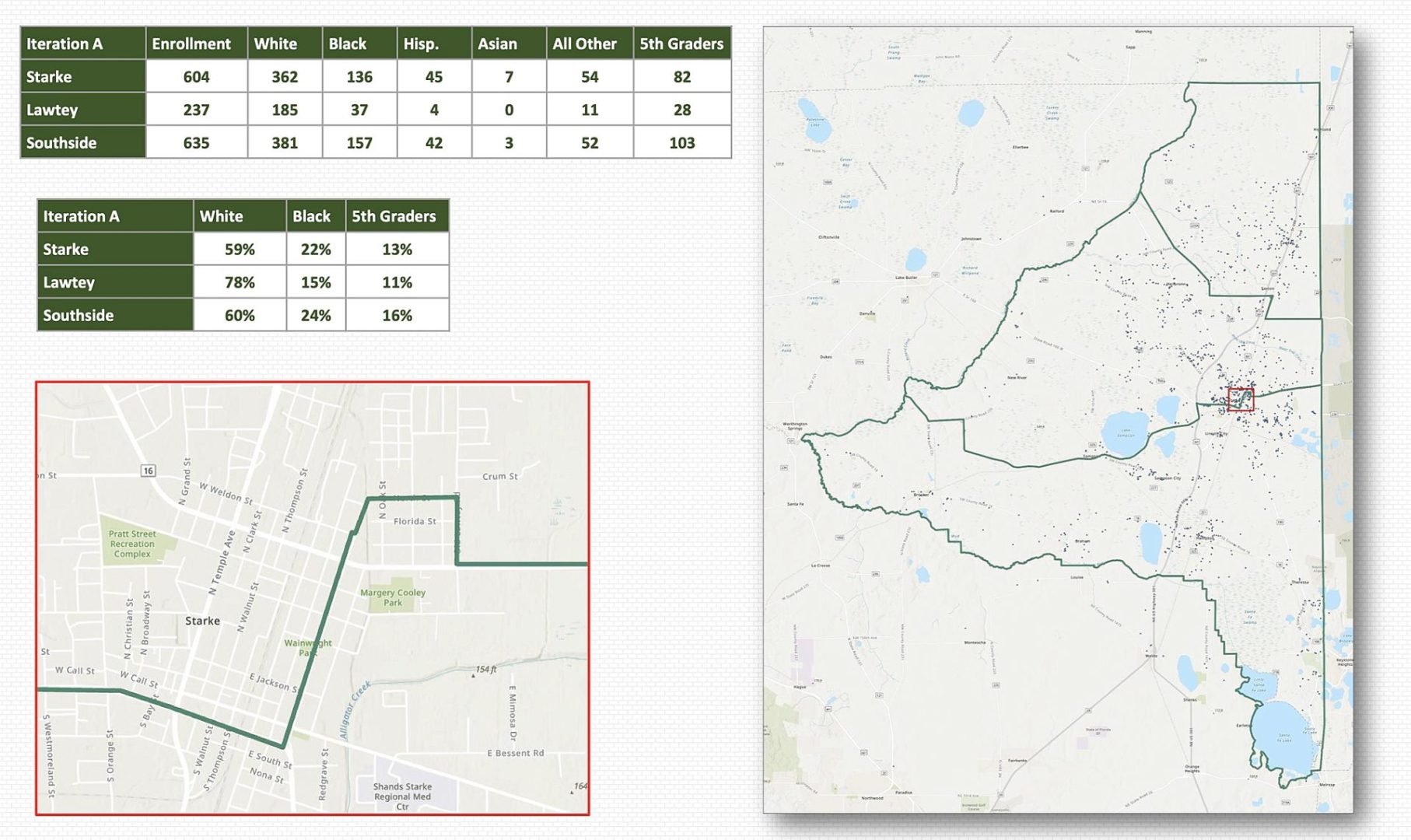
Task: Click Starke enrollment value 604
Action: point(196,77)
